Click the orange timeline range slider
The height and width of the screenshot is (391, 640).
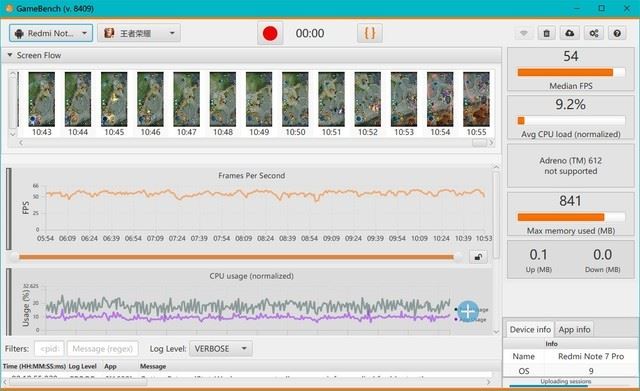coord(236,257)
